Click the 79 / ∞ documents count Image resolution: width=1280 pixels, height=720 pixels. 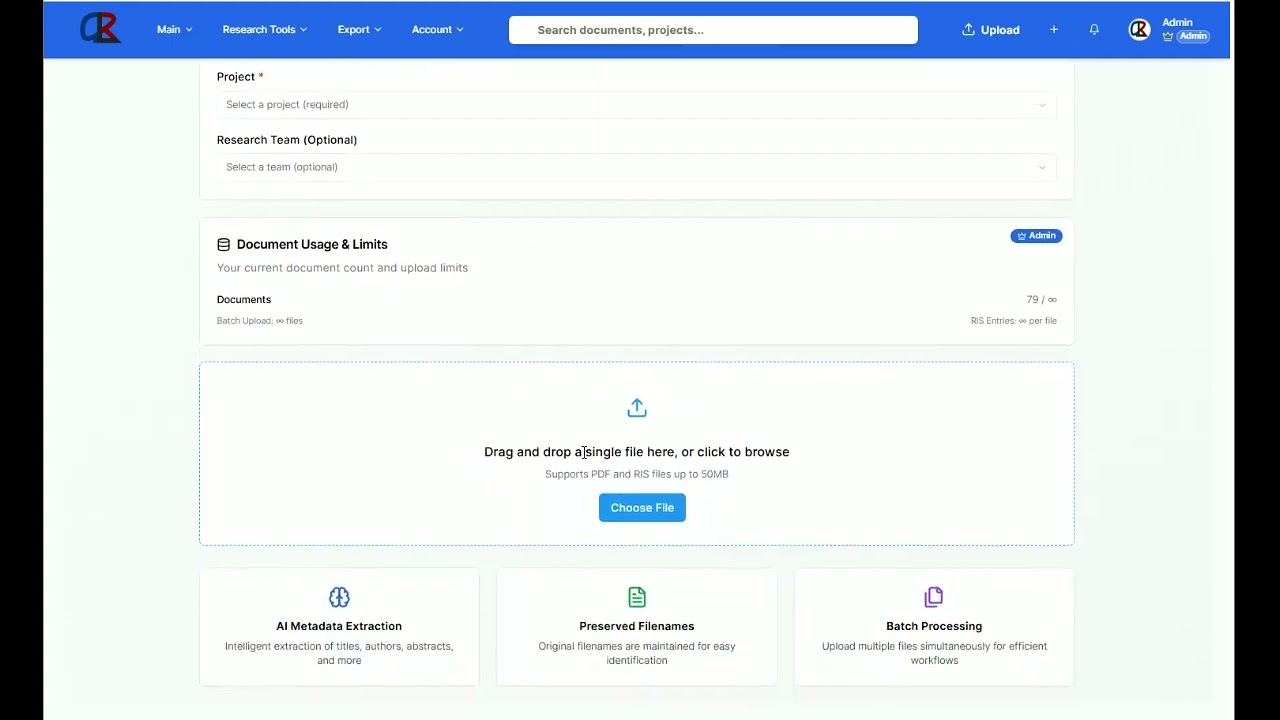tap(1041, 300)
